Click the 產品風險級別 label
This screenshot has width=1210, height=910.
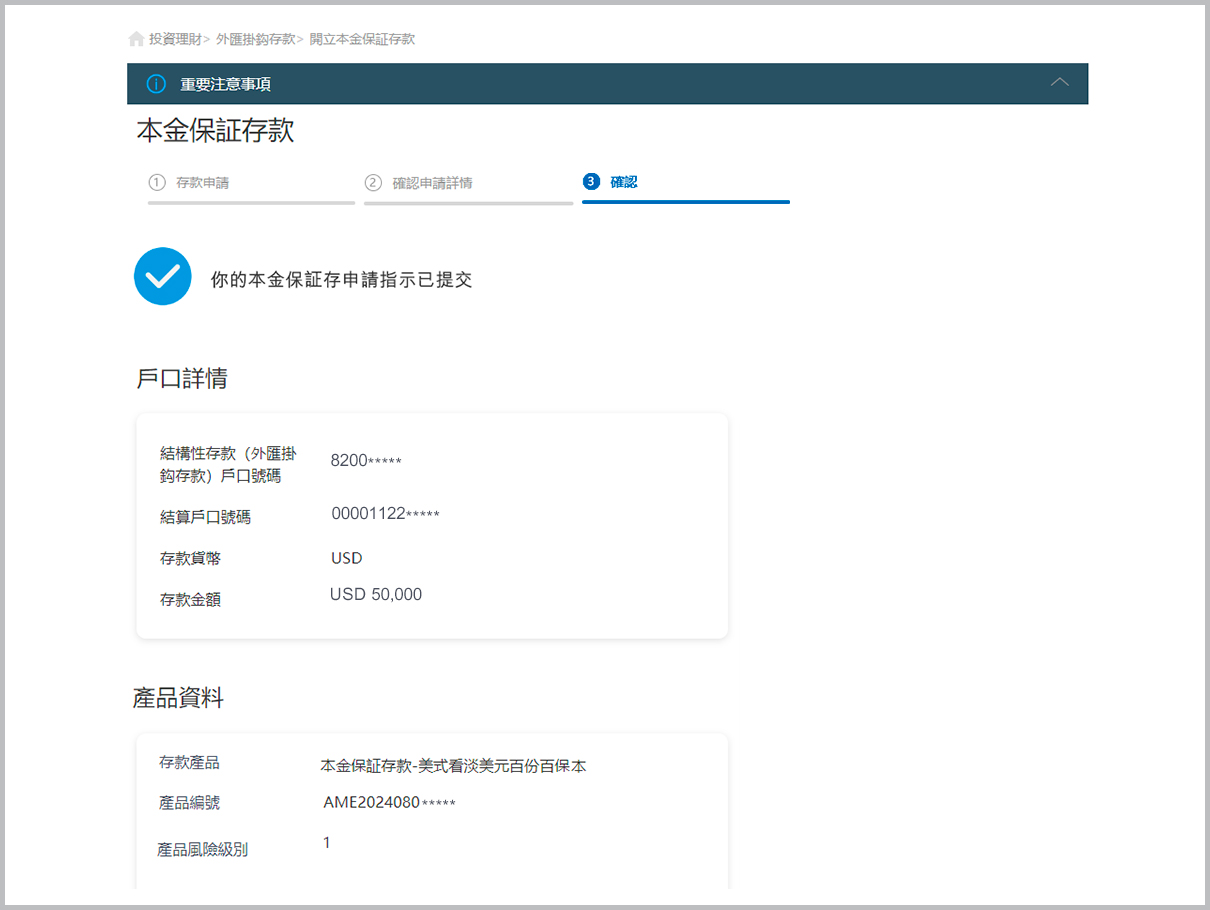(x=203, y=850)
